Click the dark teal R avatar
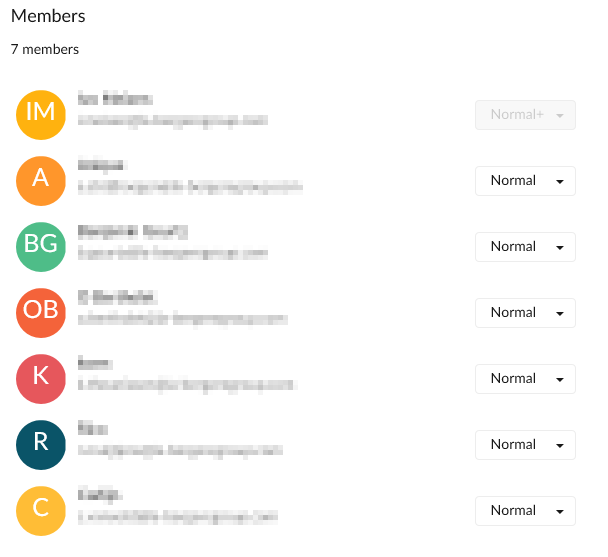608x557 pixels. pyautogui.click(x=41, y=445)
